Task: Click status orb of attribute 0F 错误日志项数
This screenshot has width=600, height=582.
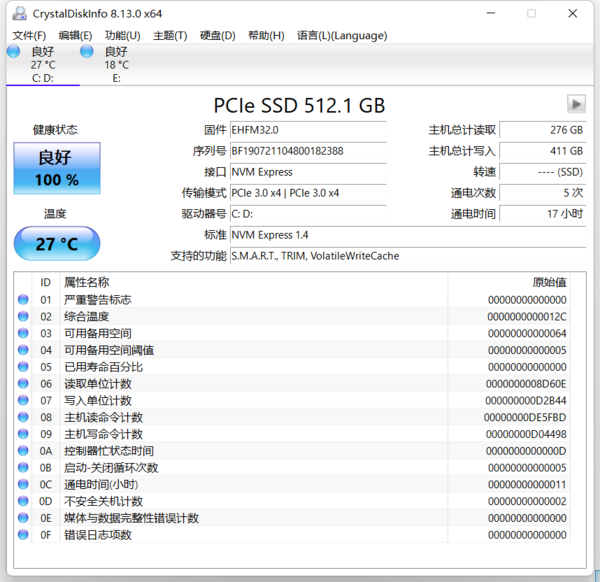Action: [23, 535]
